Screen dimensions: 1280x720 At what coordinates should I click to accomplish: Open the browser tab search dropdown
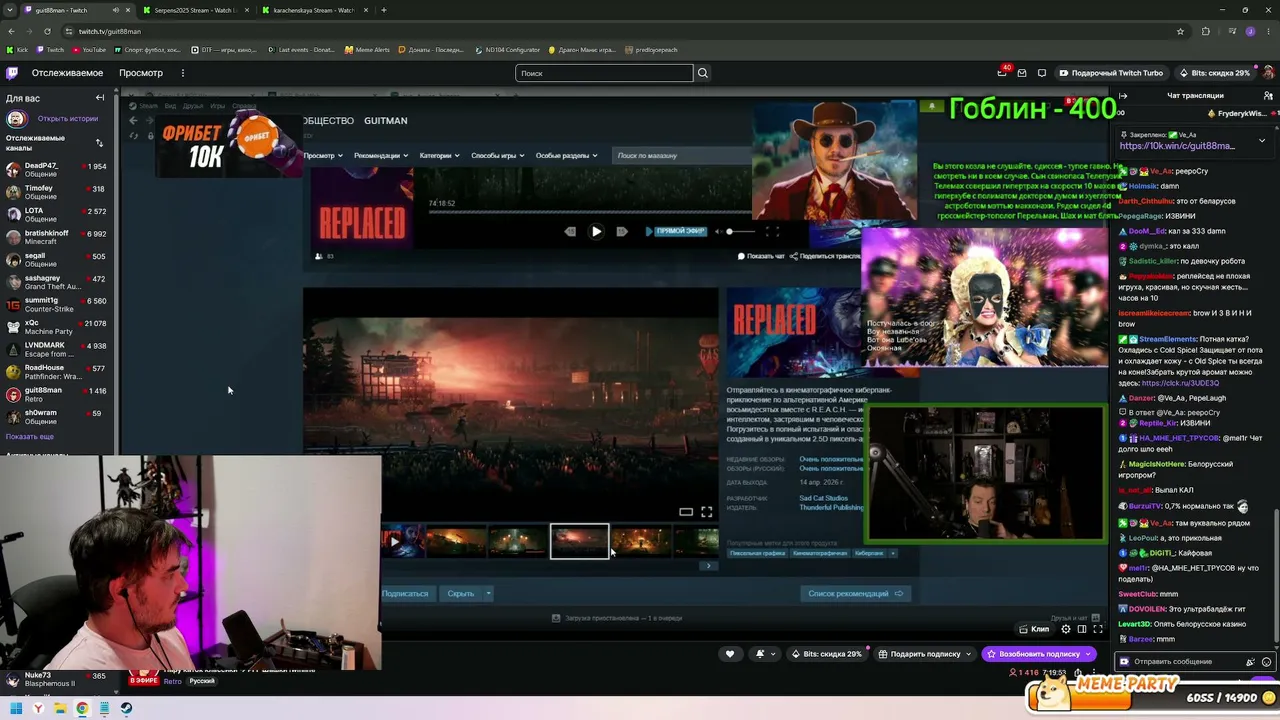click(x=10, y=10)
